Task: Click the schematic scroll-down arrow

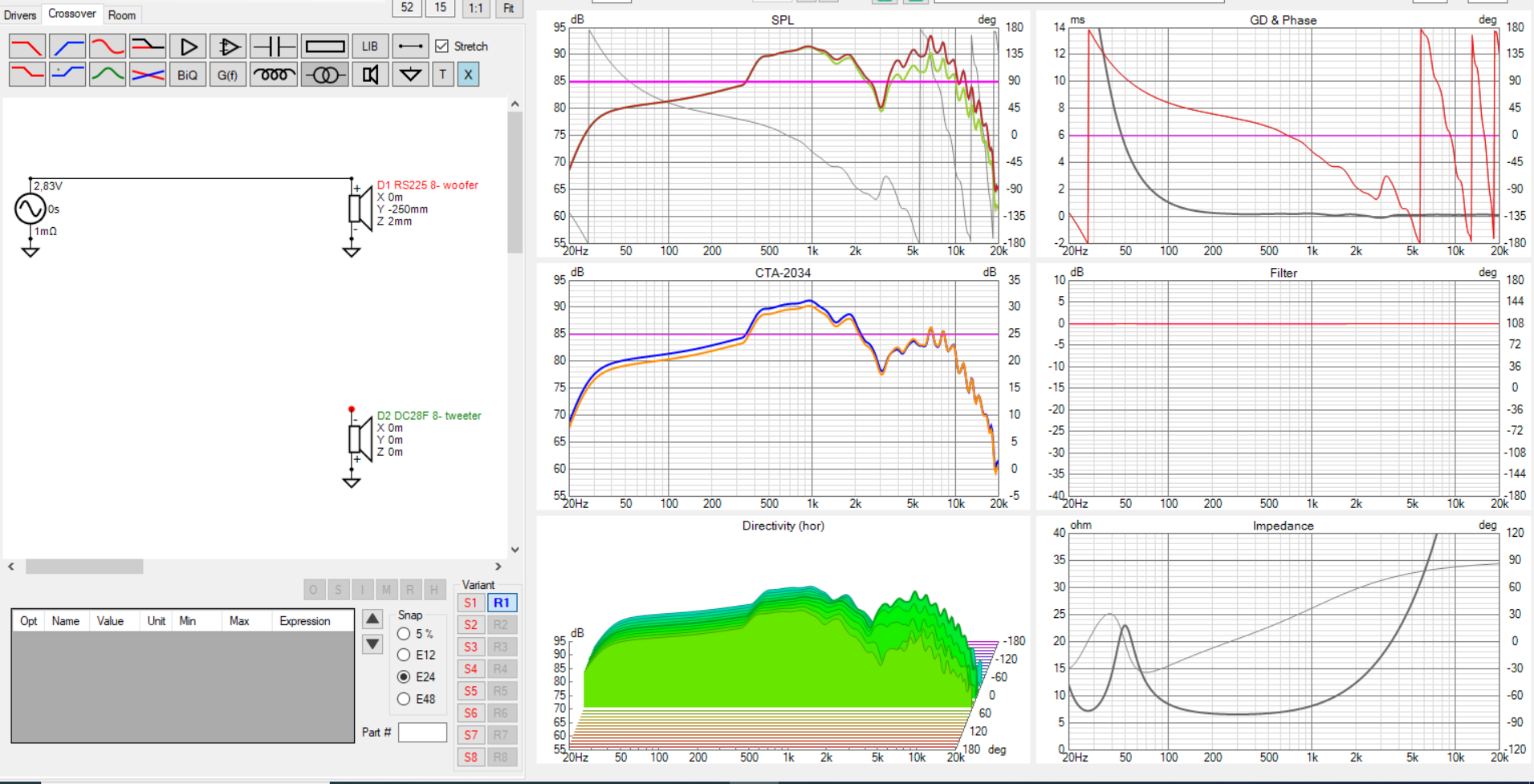Action: (x=515, y=550)
